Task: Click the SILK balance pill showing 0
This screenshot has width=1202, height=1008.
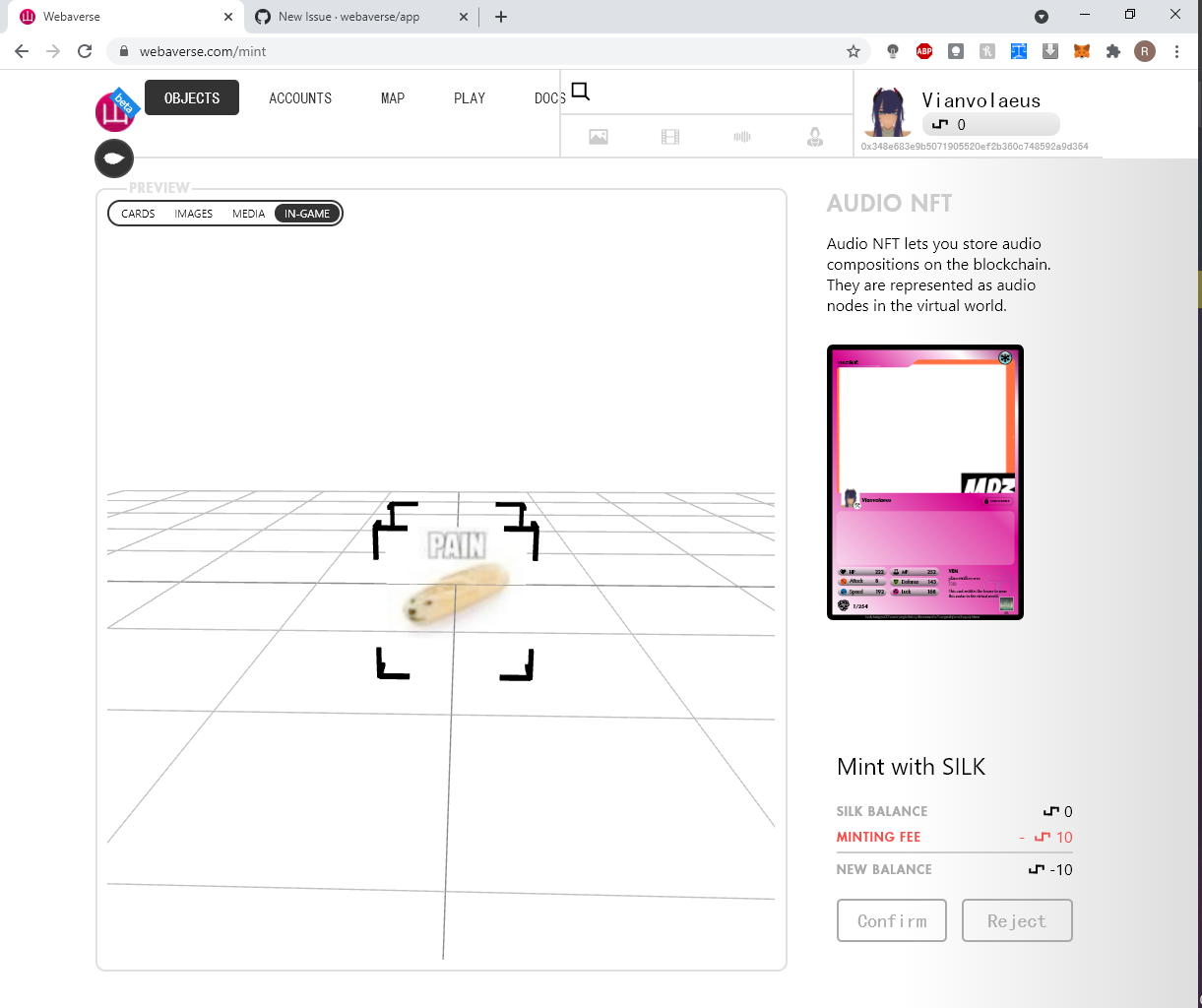Action: (990, 124)
